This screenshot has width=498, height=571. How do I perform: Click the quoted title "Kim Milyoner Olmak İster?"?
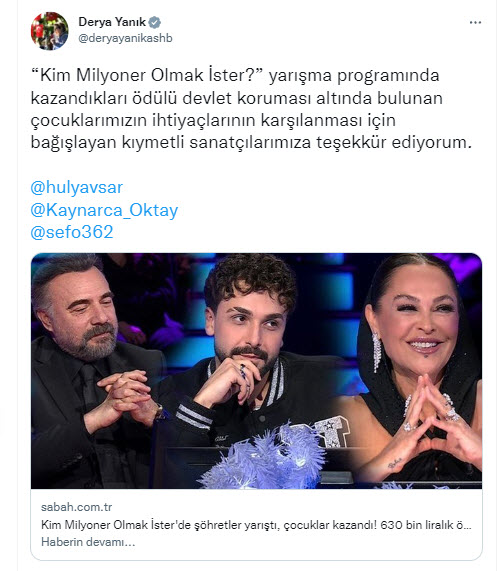pyautogui.click(x=147, y=76)
